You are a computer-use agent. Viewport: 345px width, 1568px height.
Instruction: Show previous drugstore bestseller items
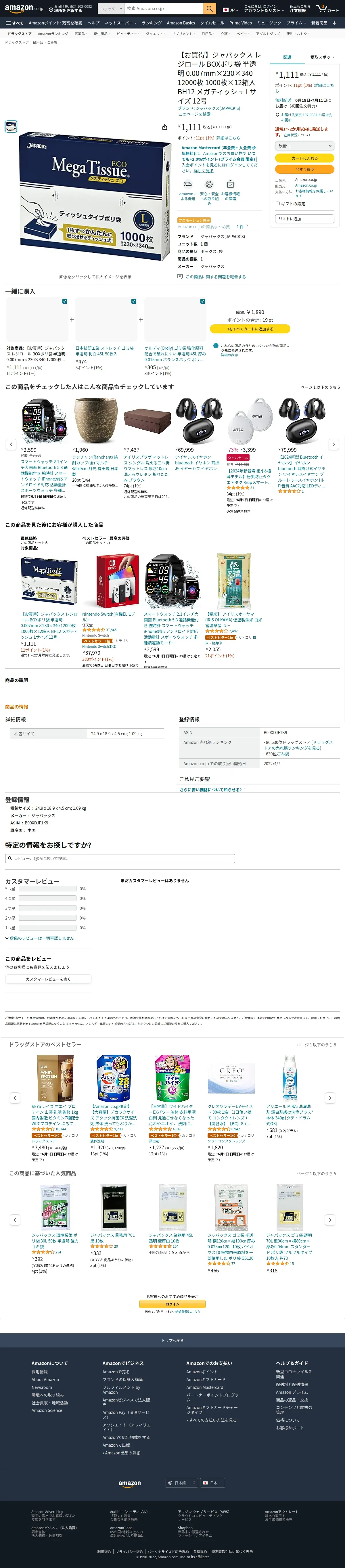[x=15, y=1098]
